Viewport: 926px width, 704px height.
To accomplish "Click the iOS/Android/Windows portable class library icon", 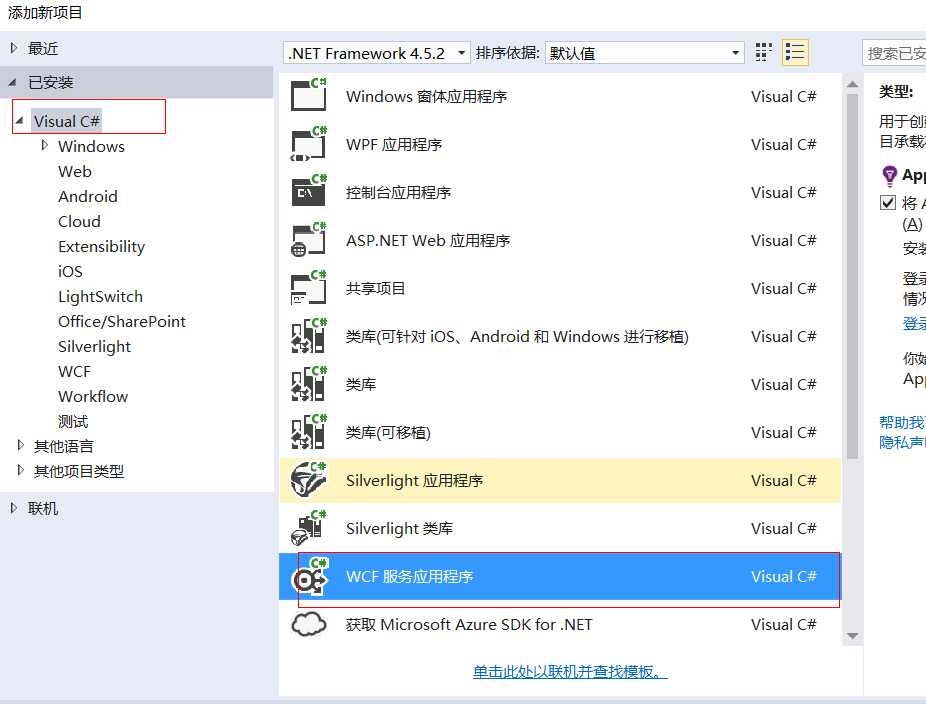I will pos(308,335).
